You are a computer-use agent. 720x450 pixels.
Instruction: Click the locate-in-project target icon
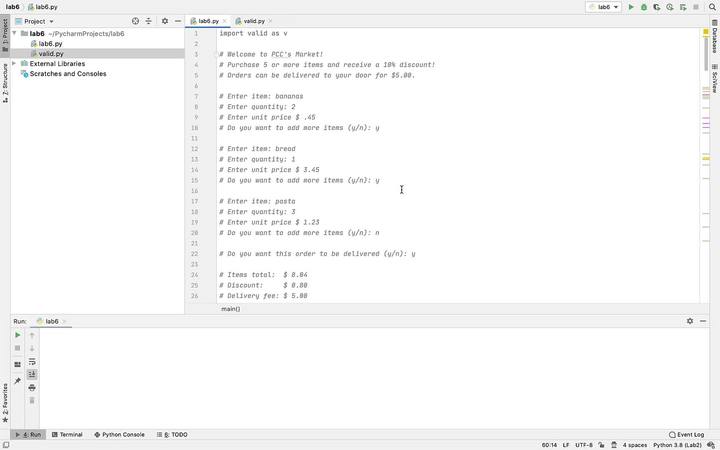tap(135, 21)
